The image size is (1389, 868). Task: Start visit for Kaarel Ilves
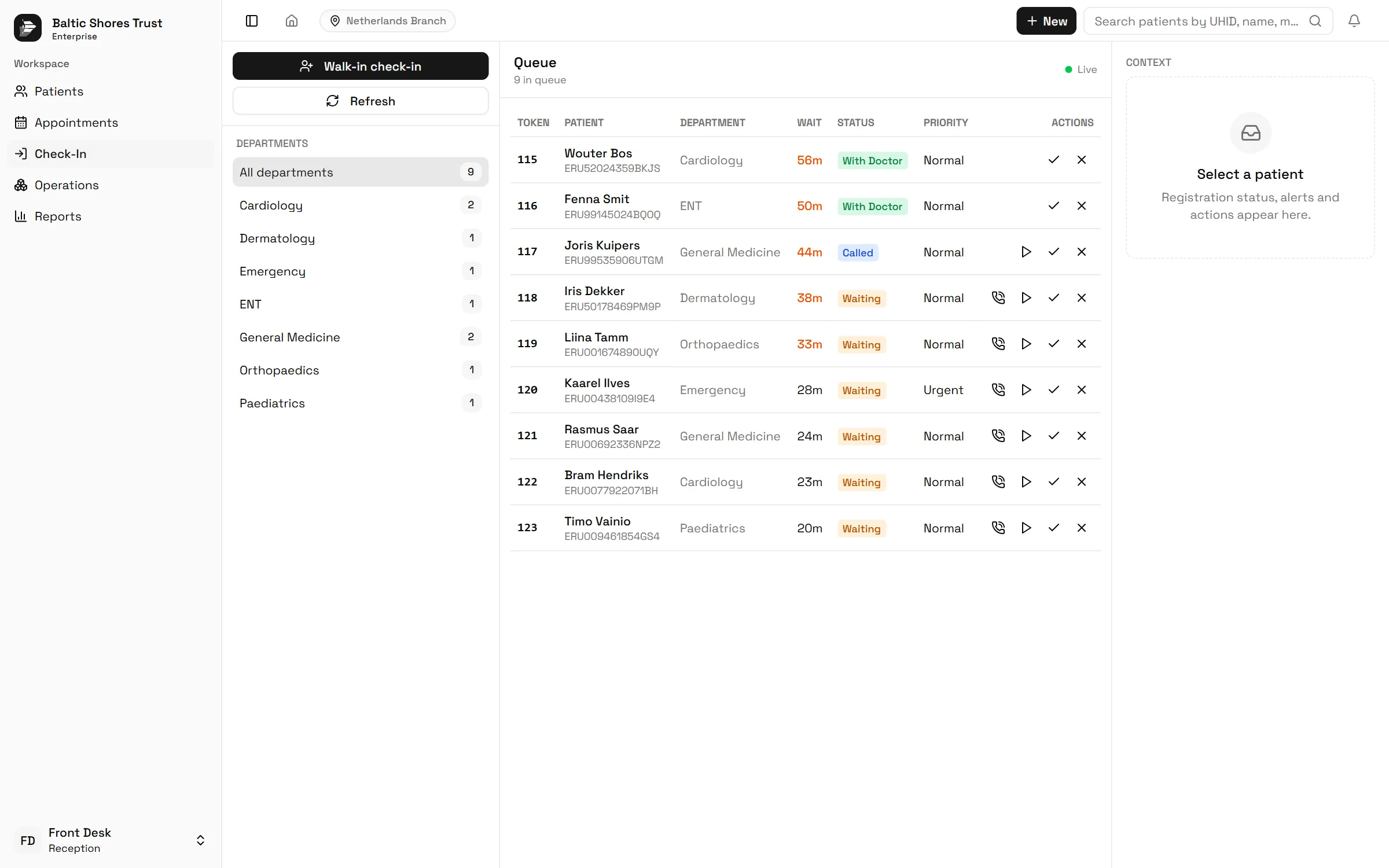click(x=1026, y=389)
